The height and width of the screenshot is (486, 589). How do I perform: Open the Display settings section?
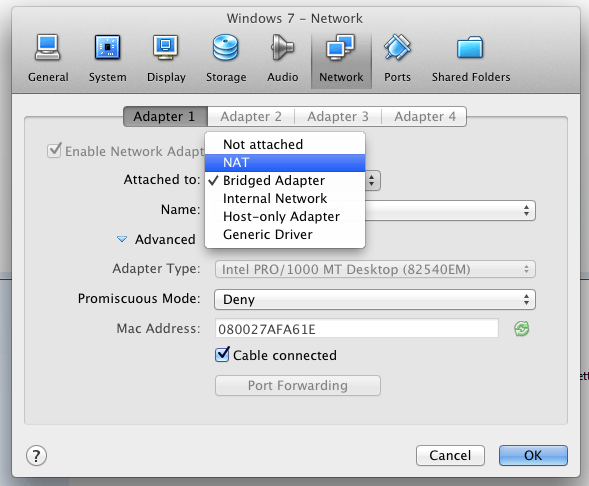166,59
